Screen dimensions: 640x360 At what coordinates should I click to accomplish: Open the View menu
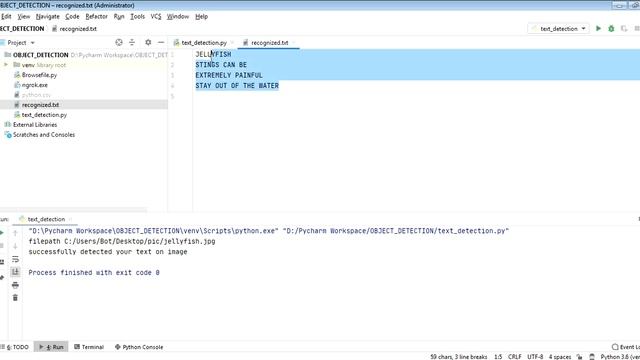click(24, 16)
